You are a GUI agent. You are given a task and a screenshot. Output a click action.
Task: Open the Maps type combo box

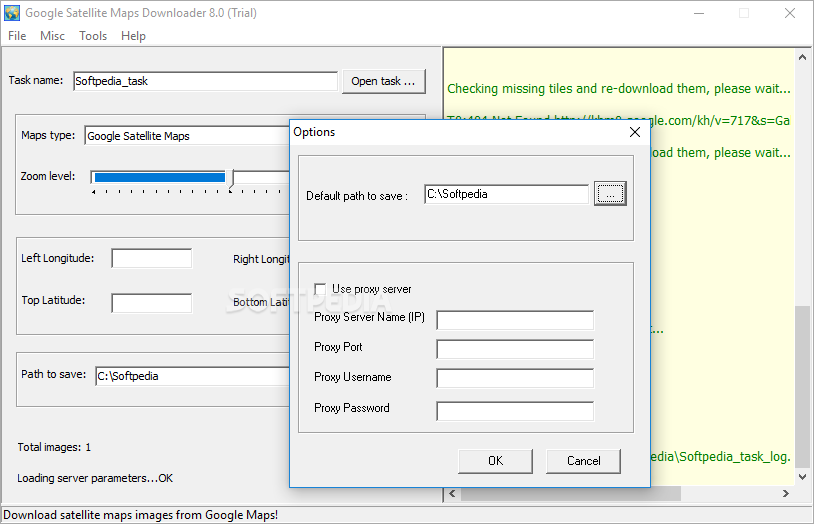(187, 136)
